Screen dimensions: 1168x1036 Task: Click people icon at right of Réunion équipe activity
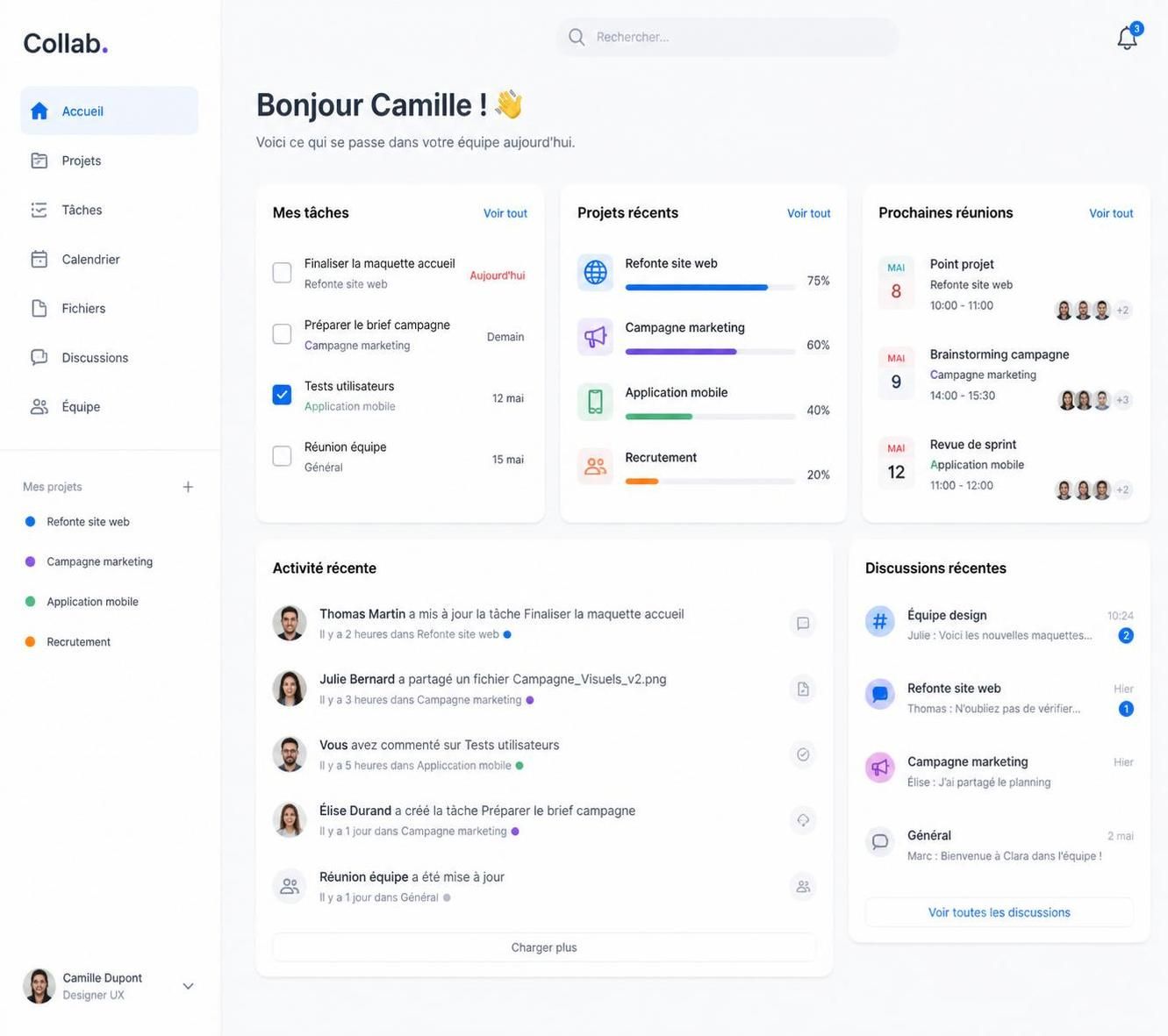pyautogui.click(x=802, y=886)
